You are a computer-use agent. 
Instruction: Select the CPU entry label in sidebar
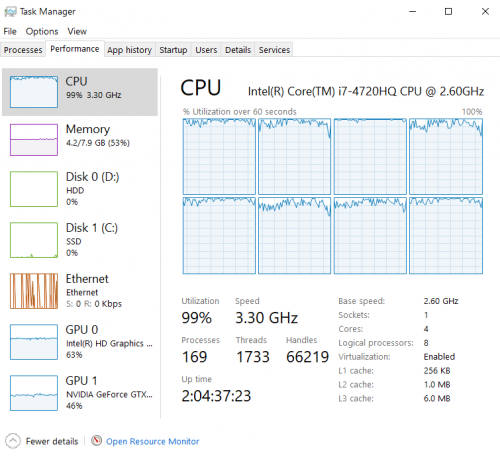coord(76,81)
